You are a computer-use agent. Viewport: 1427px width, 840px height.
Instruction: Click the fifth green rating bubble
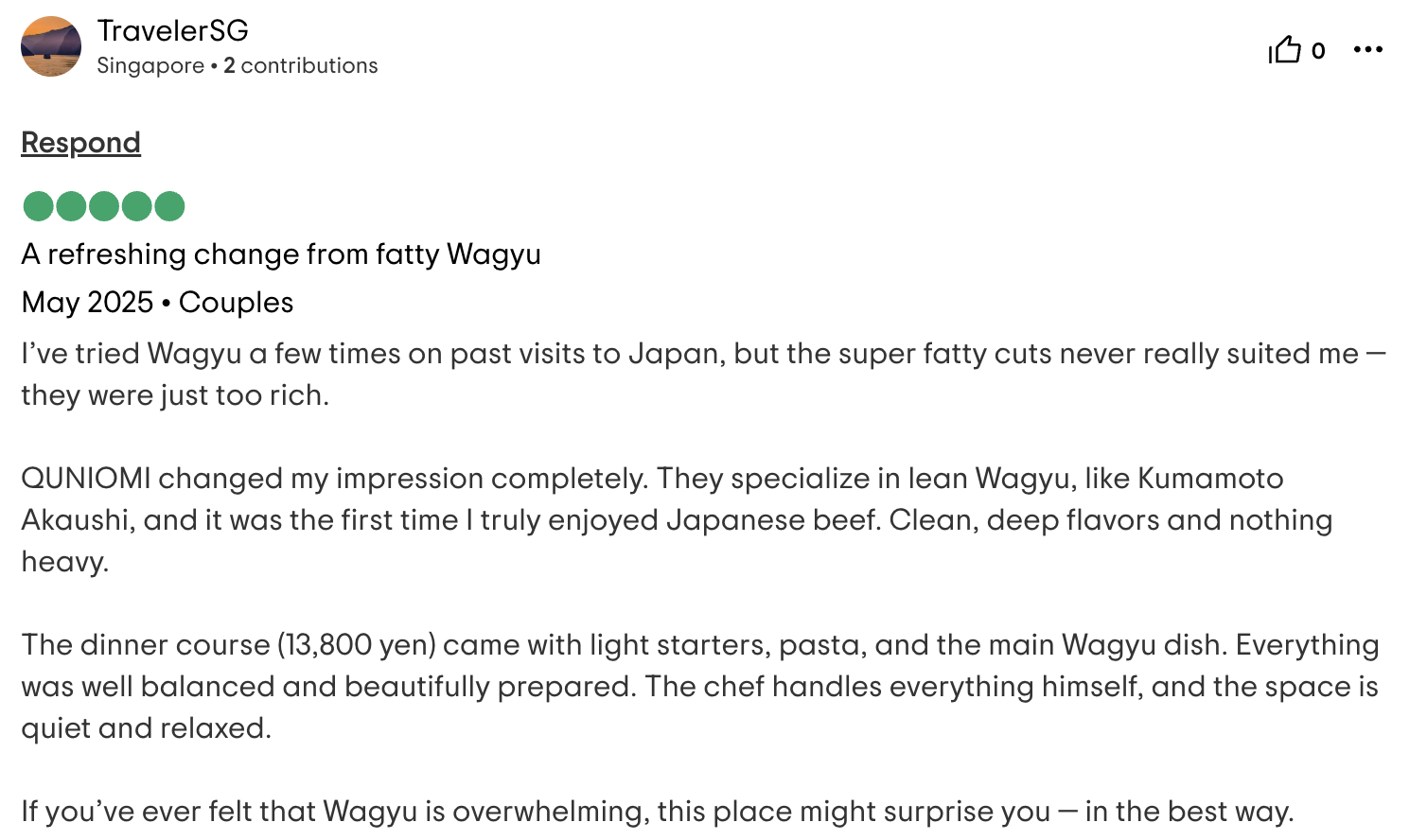(x=169, y=206)
